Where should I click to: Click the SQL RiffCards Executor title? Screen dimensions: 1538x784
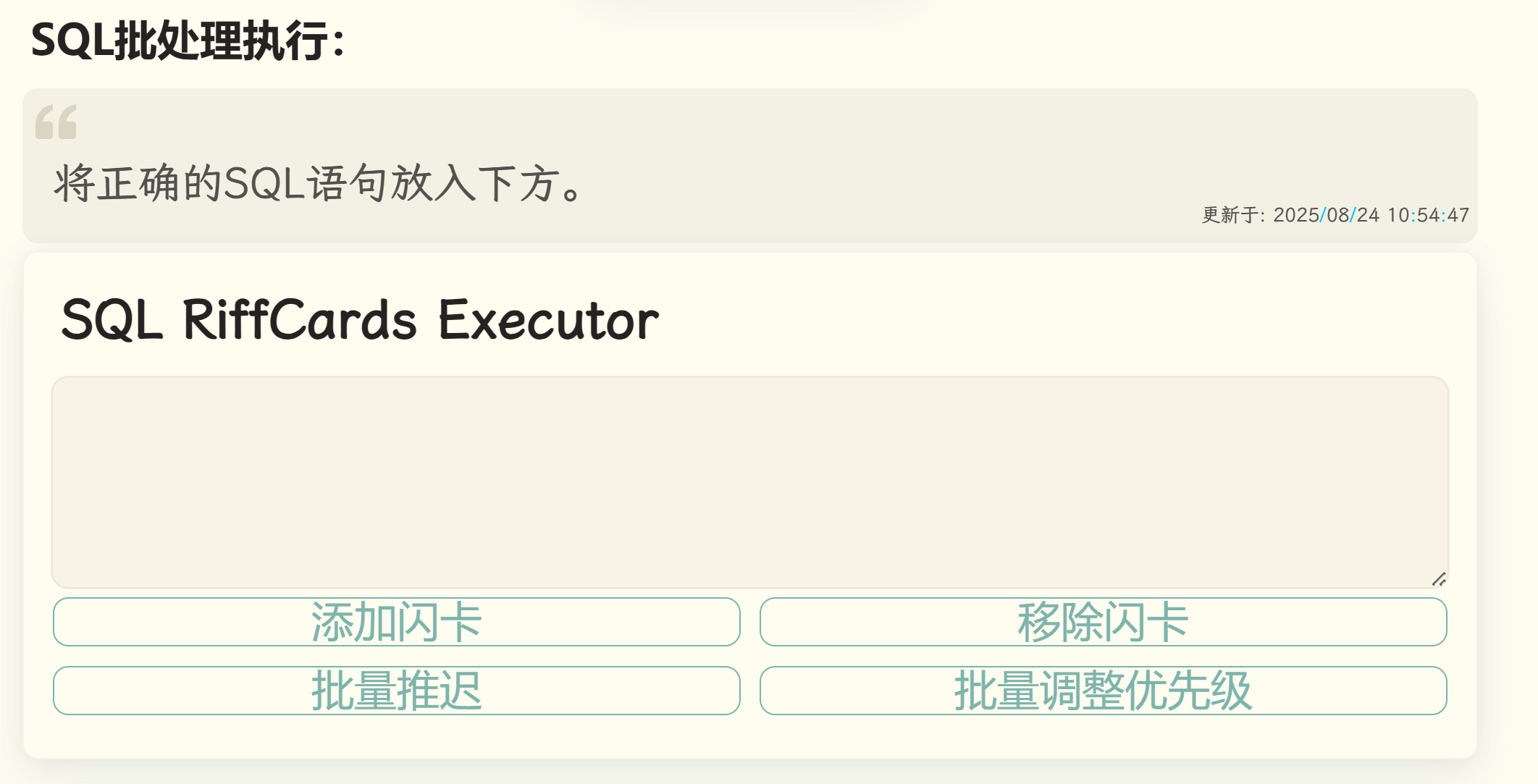click(x=360, y=320)
